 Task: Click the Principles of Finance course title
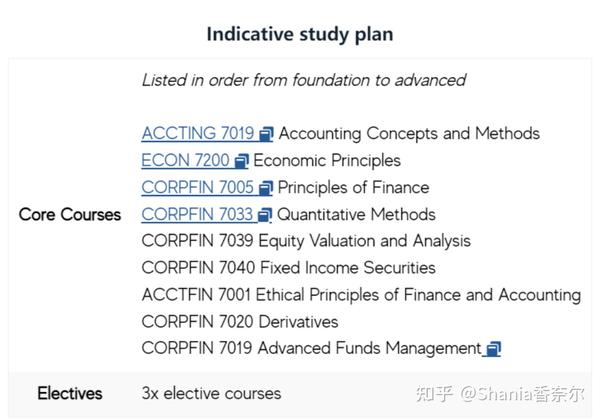pos(353,187)
